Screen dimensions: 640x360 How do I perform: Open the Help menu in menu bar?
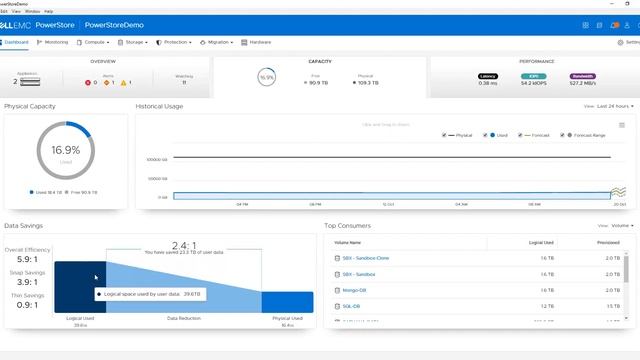[49, 11]
